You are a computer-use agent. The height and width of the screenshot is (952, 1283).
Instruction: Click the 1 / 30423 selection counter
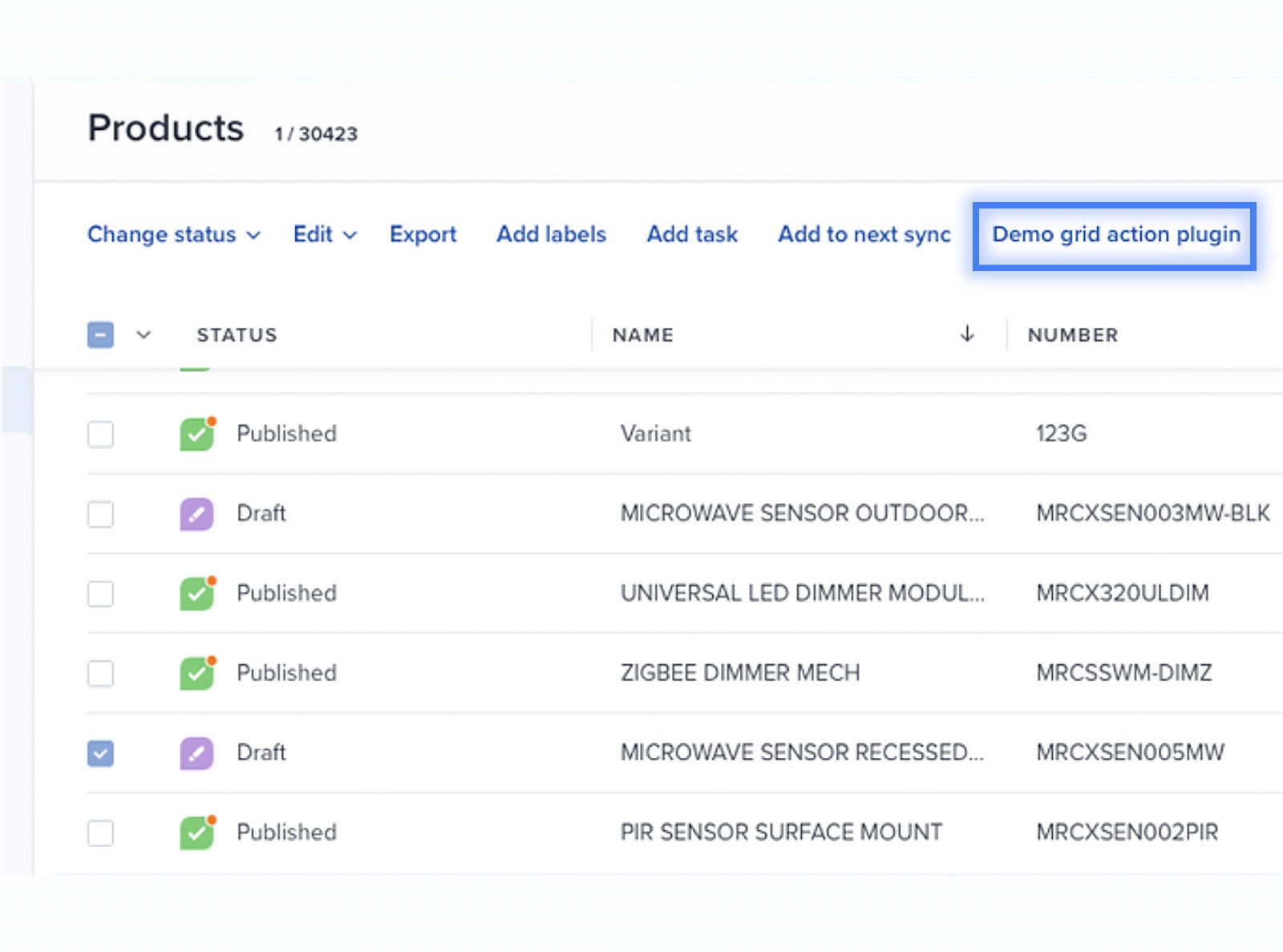pyautogui.click(x=316, y=134)
